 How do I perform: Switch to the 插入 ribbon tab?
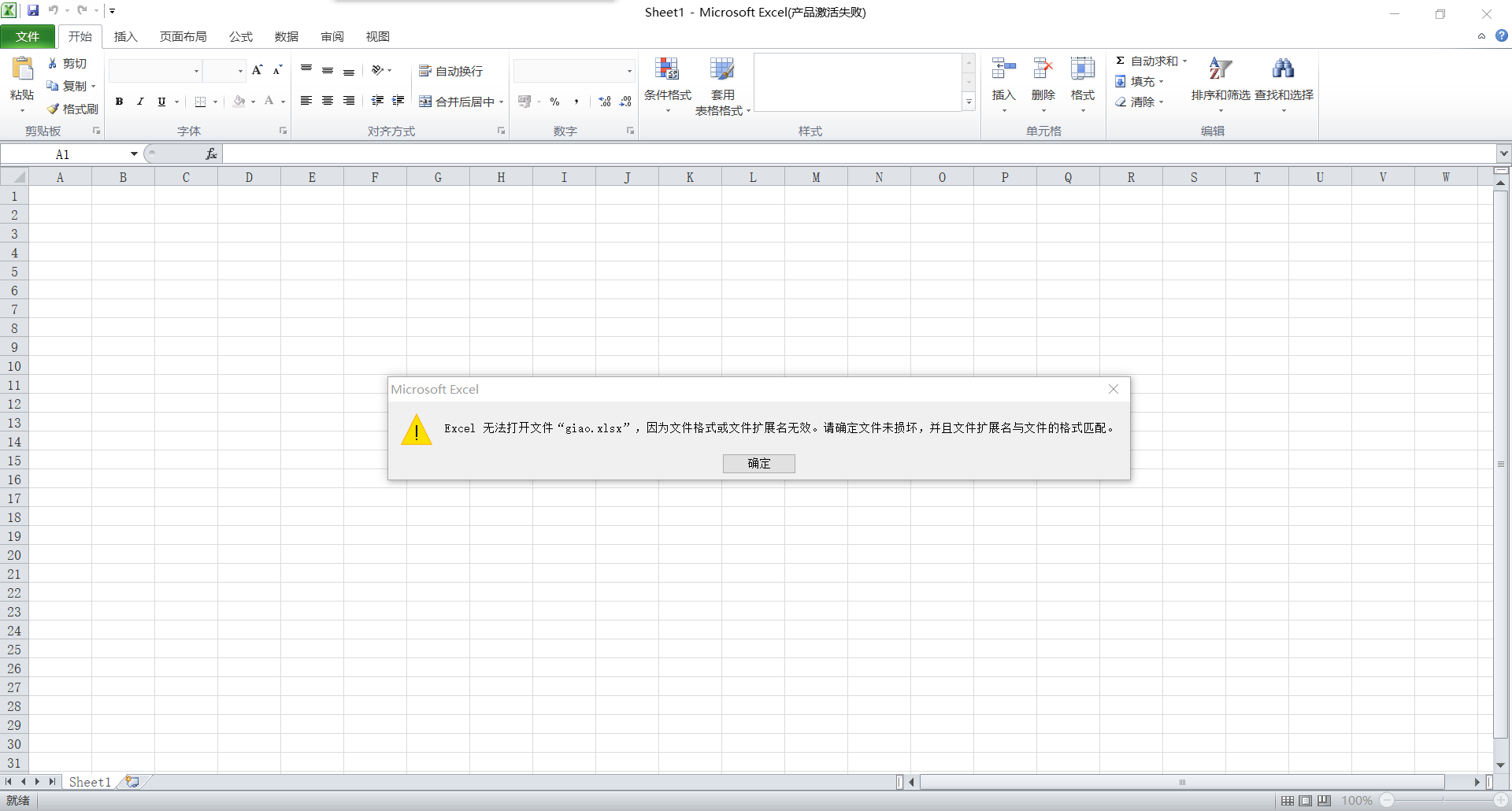pyautogui.click(x=126, y=36)
